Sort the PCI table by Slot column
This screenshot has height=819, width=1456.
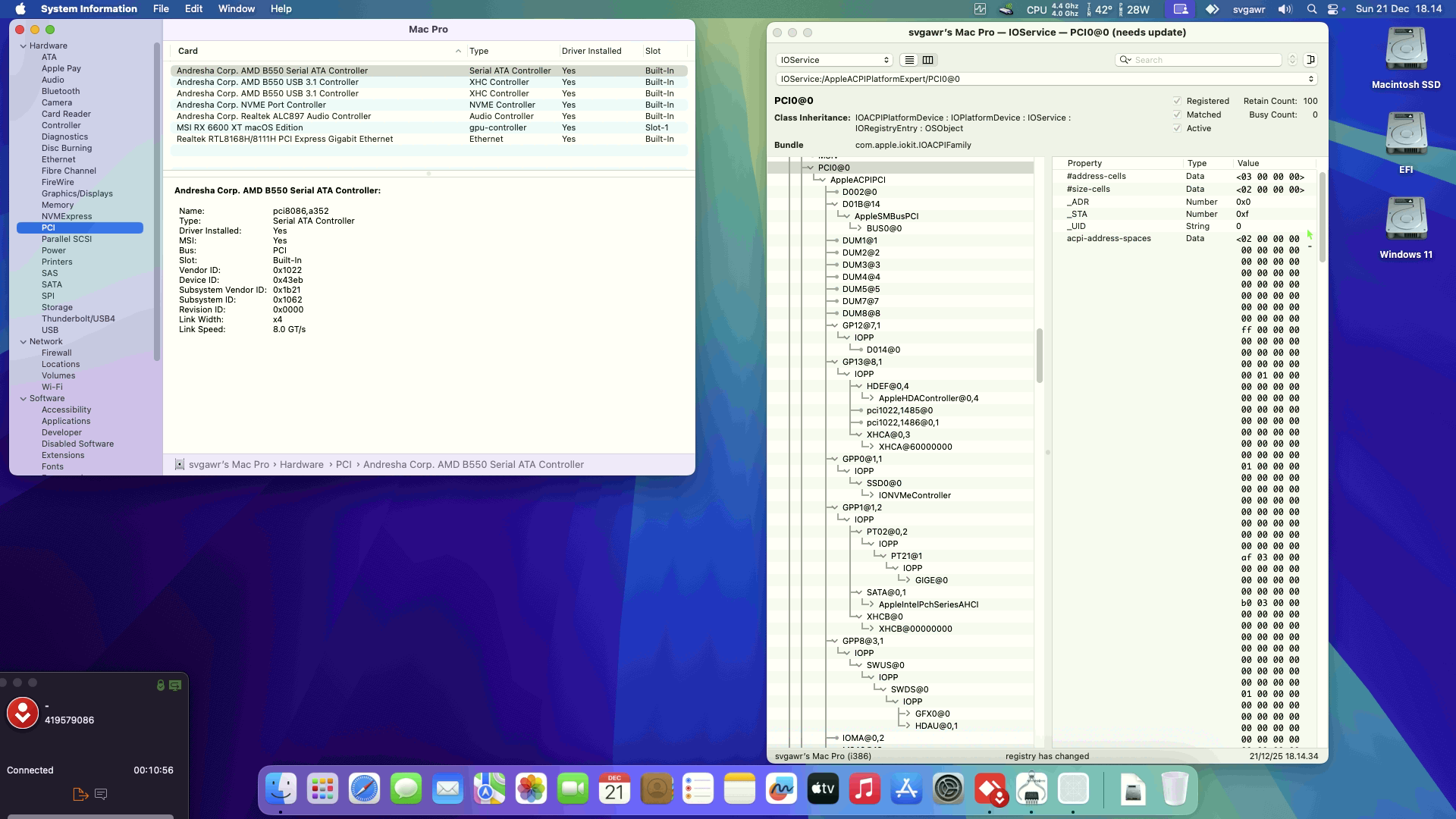[x=664, y=51]
